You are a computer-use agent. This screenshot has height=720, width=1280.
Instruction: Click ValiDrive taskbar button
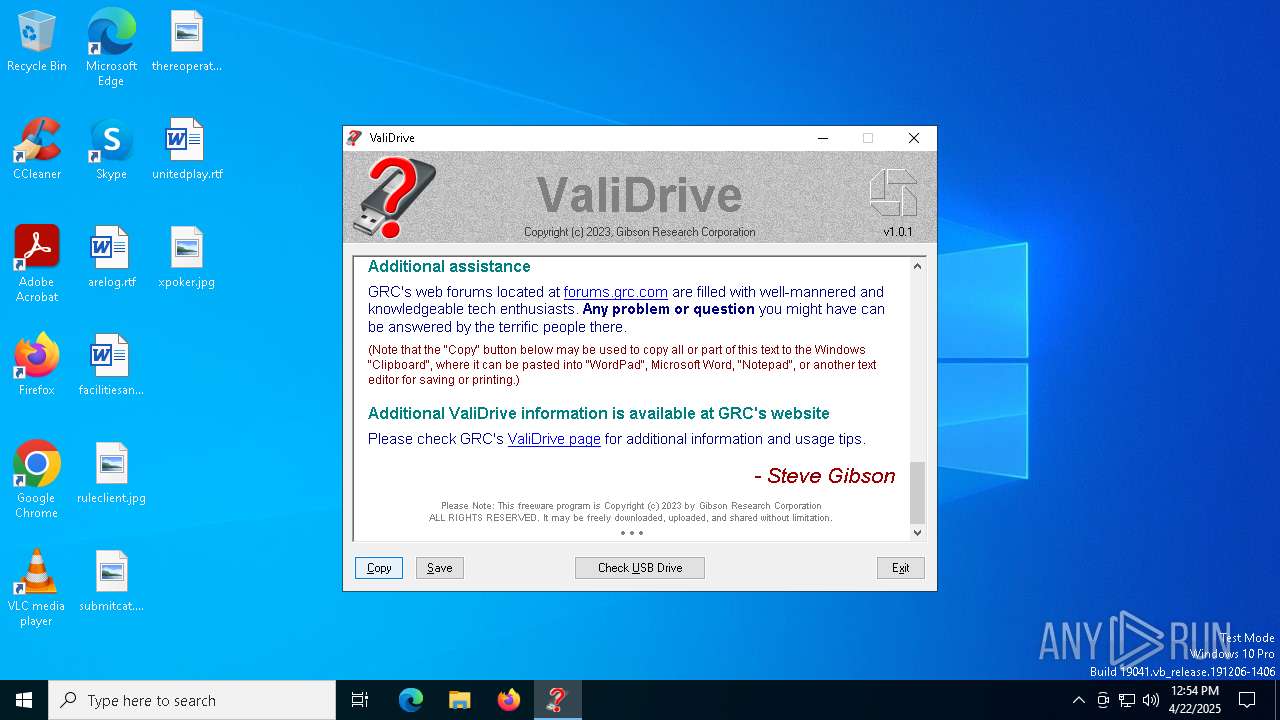click(x=558, y=700)
